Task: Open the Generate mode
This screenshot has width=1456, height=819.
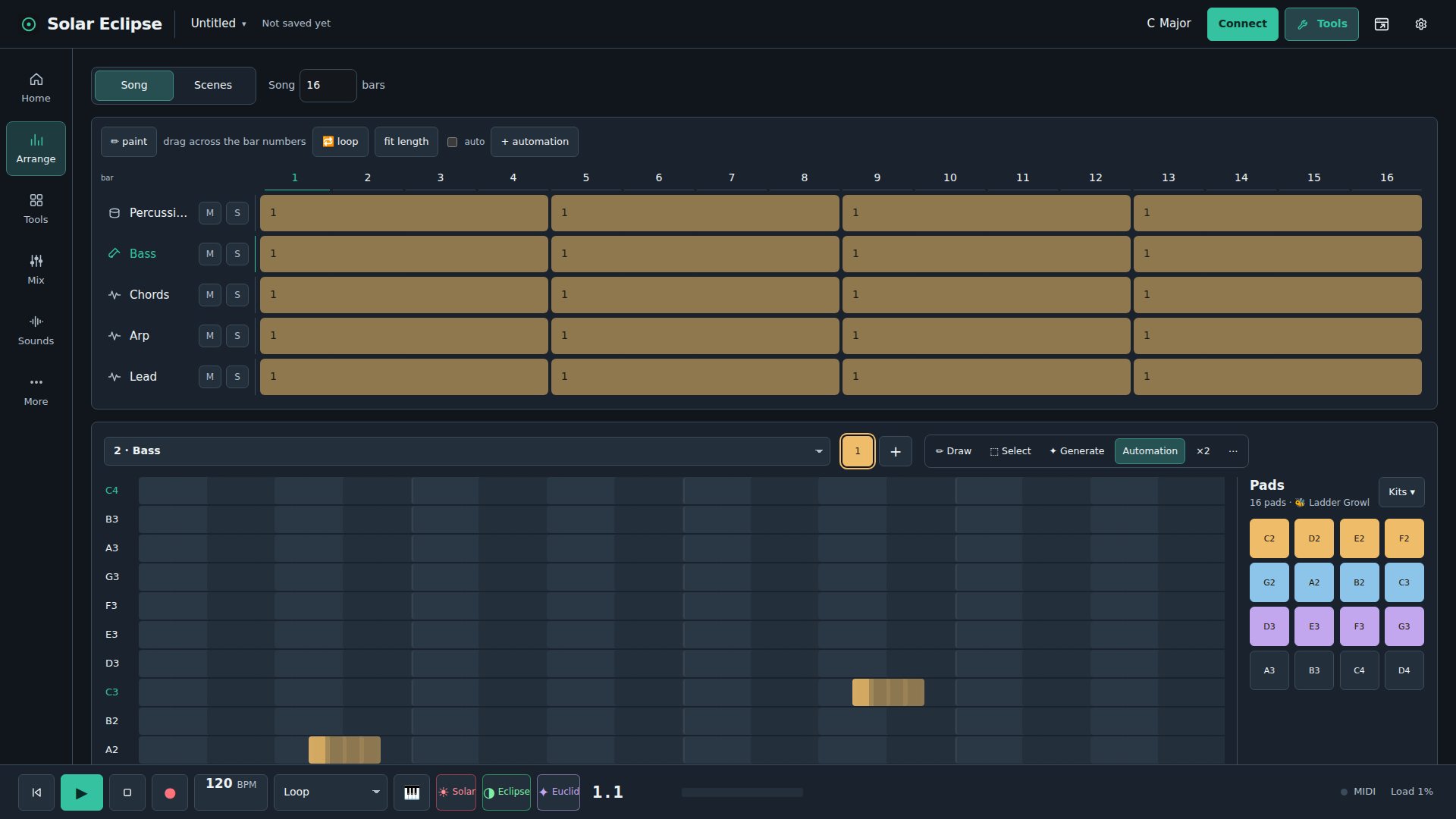Action: (x=1077, y=451)
